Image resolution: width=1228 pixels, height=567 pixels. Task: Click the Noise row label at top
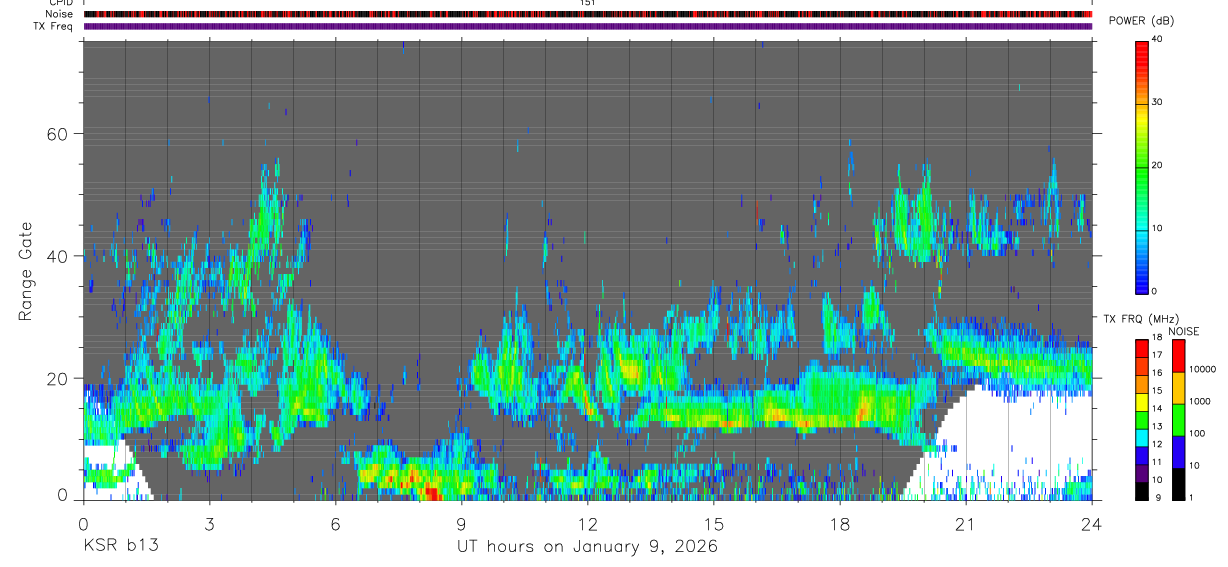point(61,14)
